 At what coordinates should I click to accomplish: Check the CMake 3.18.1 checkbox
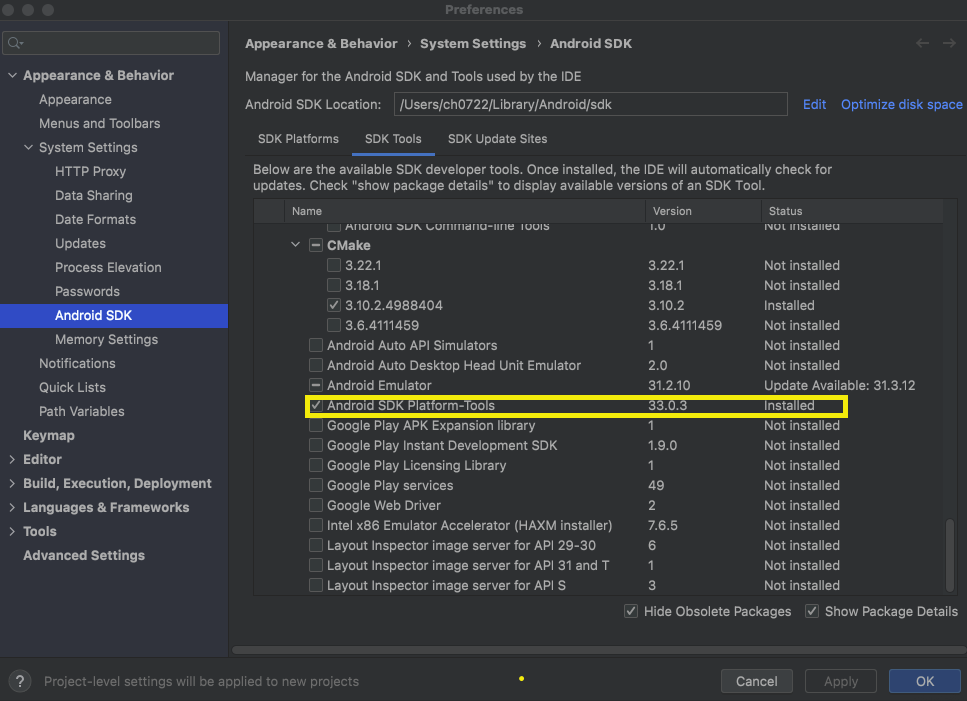[x=334, y=285]
